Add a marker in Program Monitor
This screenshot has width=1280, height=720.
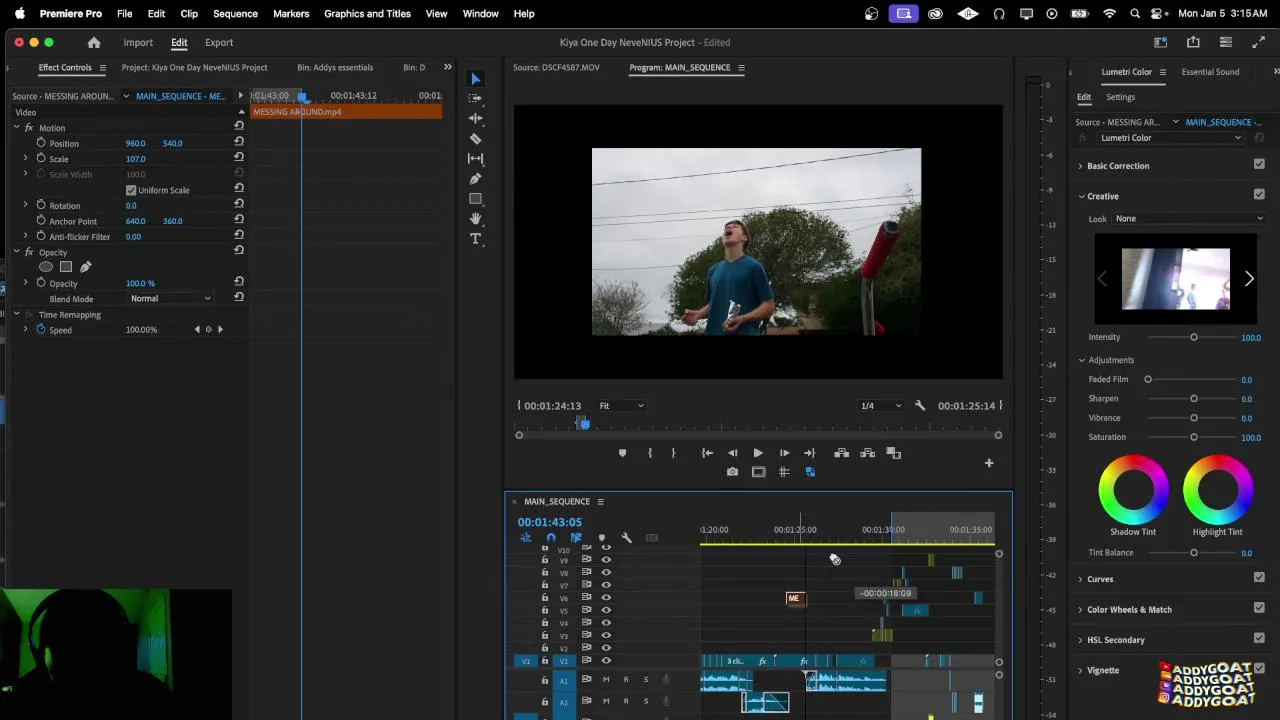pyautogui.click(x=622, y=453)
